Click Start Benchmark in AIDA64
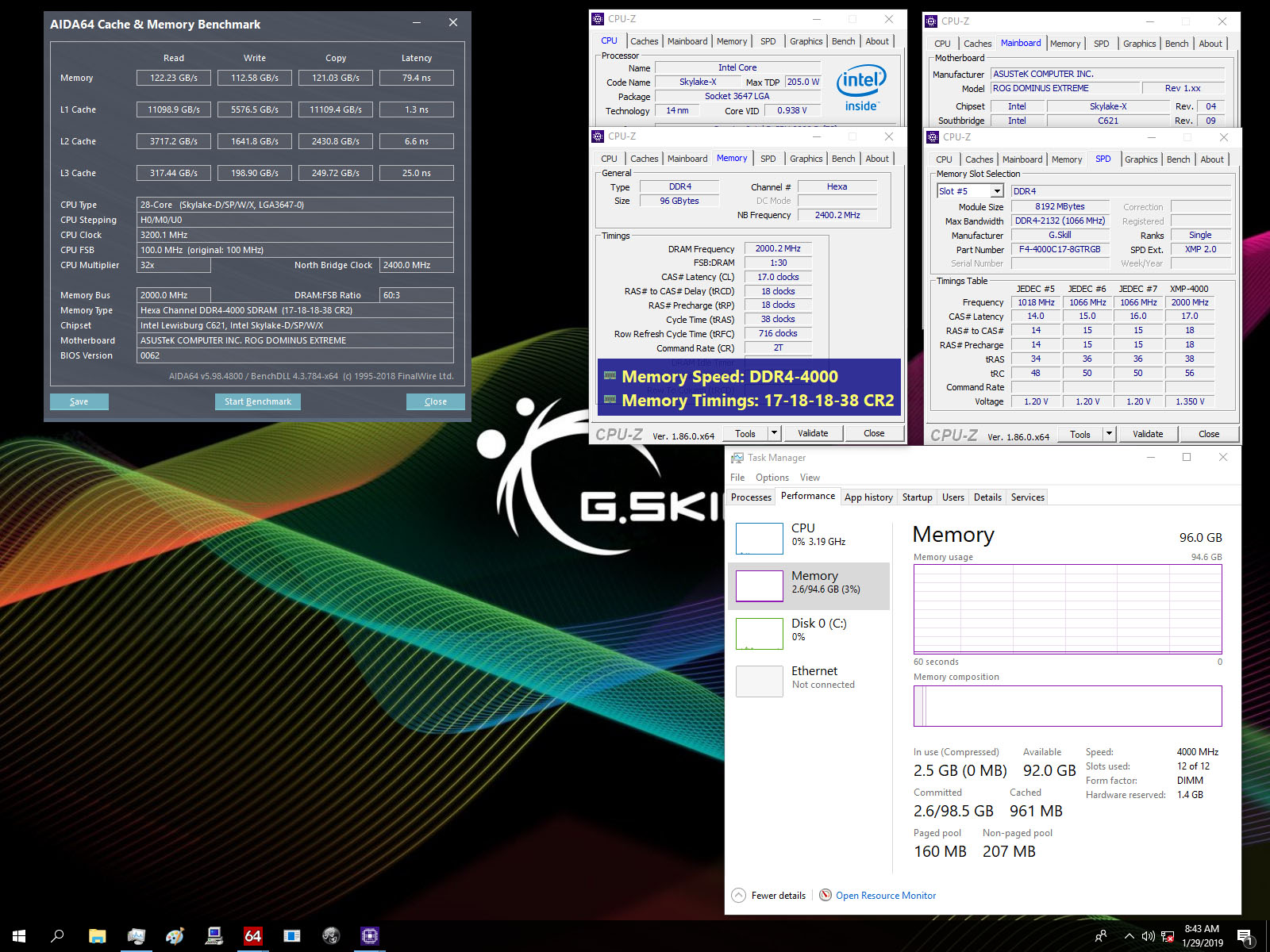The width and height of the screenshot is (1270, 952). coord(257,401)
